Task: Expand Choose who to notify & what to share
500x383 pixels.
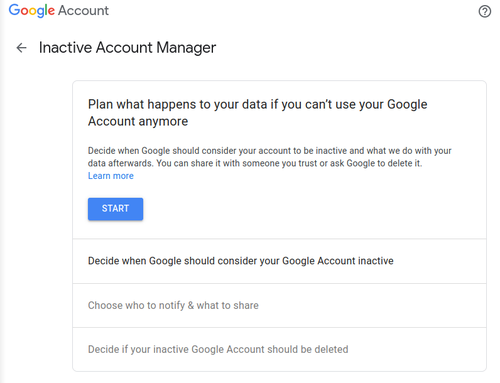Action: tap(279, 306)
